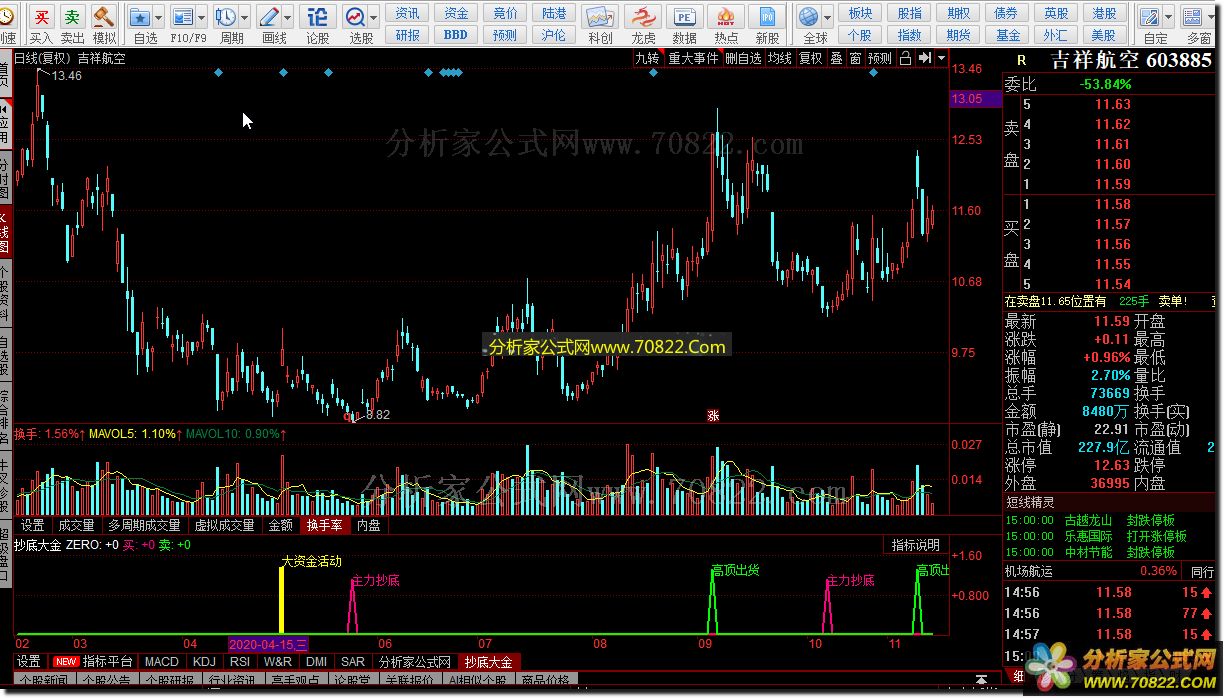This screenshot has height=698, width=1225.
Task: Toggle the 窗 window button in chart toolbar
Action: tap(855, 58)
